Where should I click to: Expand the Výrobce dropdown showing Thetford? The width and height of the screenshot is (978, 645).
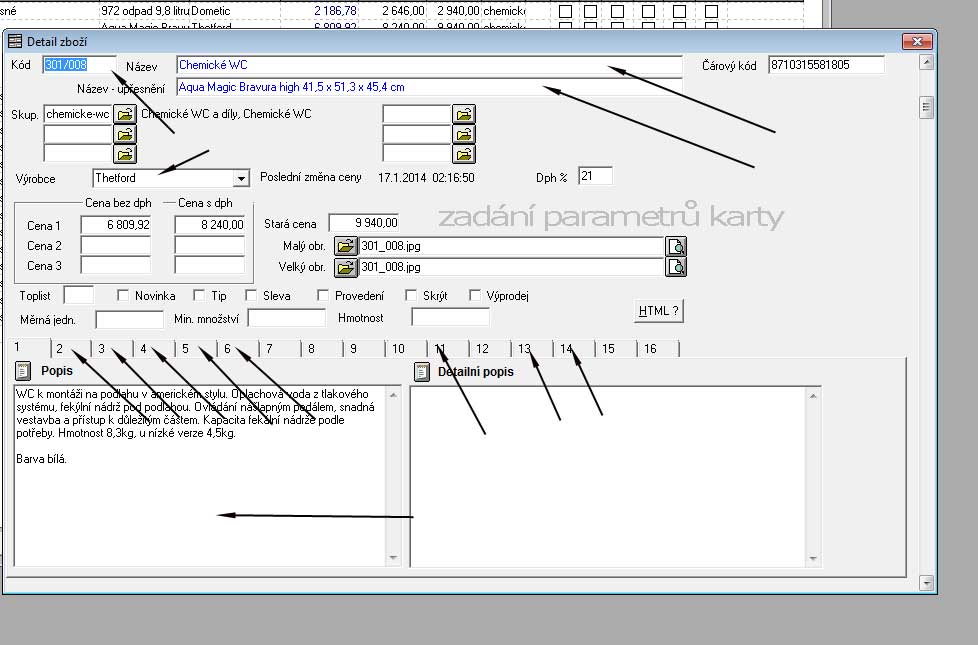point(240,178)
